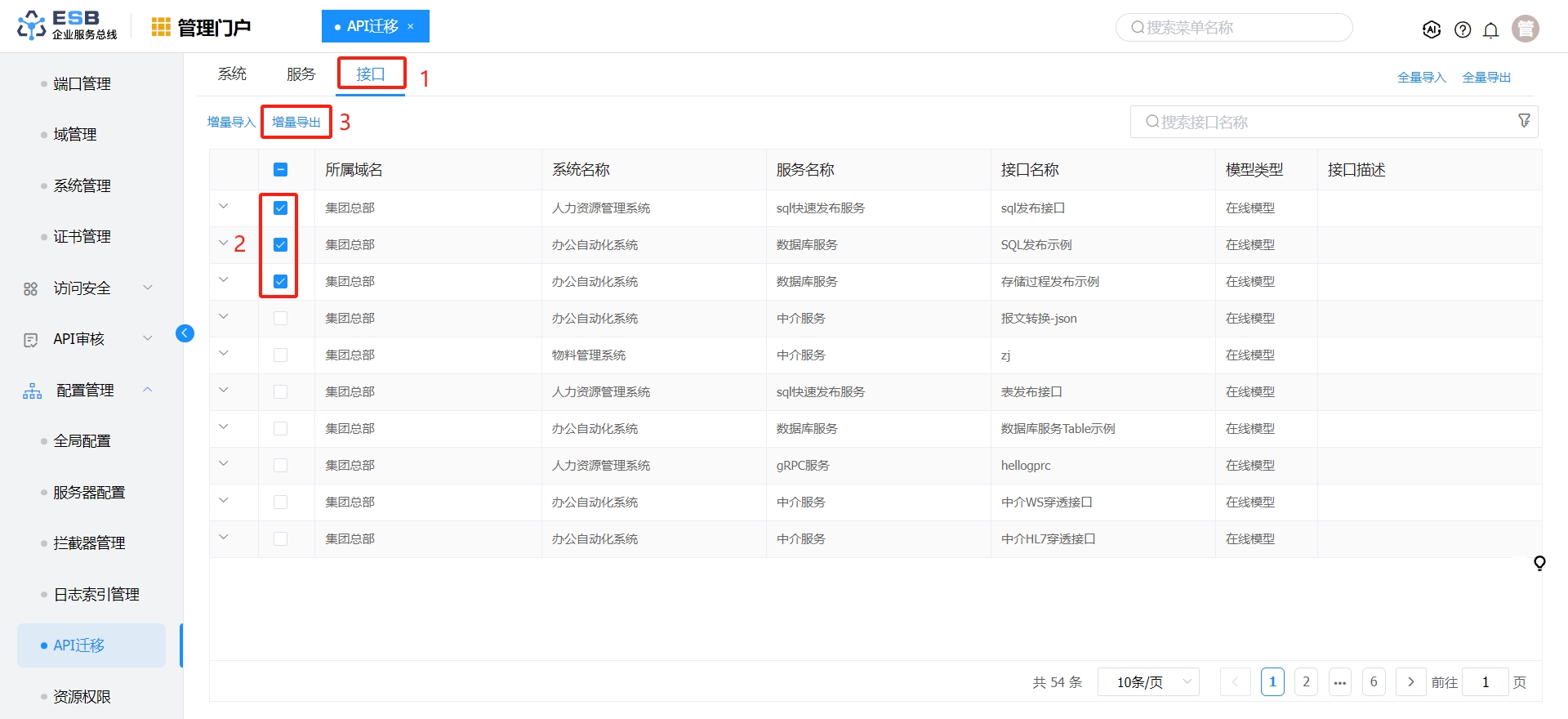1568x719 pixels.
Task: Switch to the 系统 tab
Action: [232, 74]
